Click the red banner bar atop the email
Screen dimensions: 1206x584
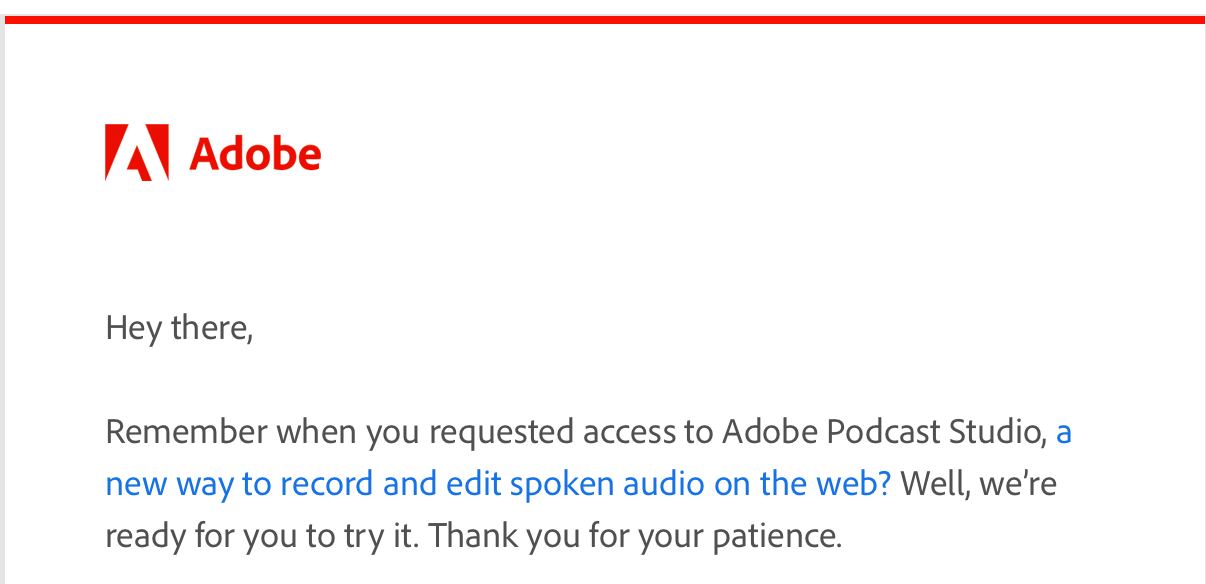tap(603, 20)
